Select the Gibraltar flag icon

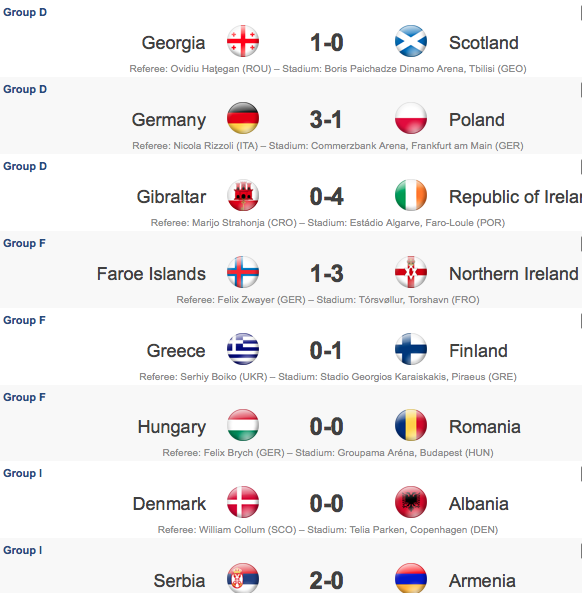point(243,195)
